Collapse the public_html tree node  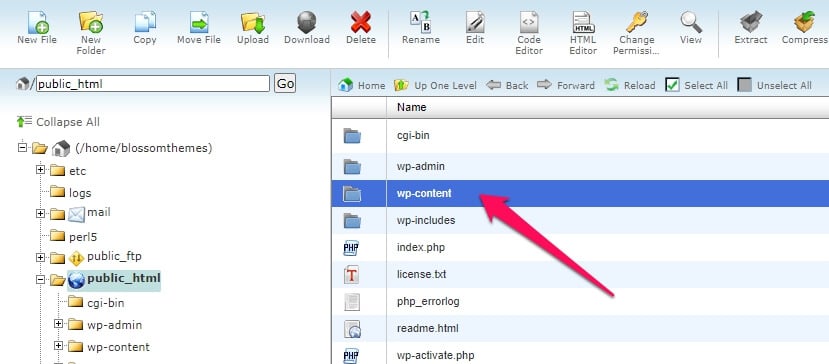(40, 280)
